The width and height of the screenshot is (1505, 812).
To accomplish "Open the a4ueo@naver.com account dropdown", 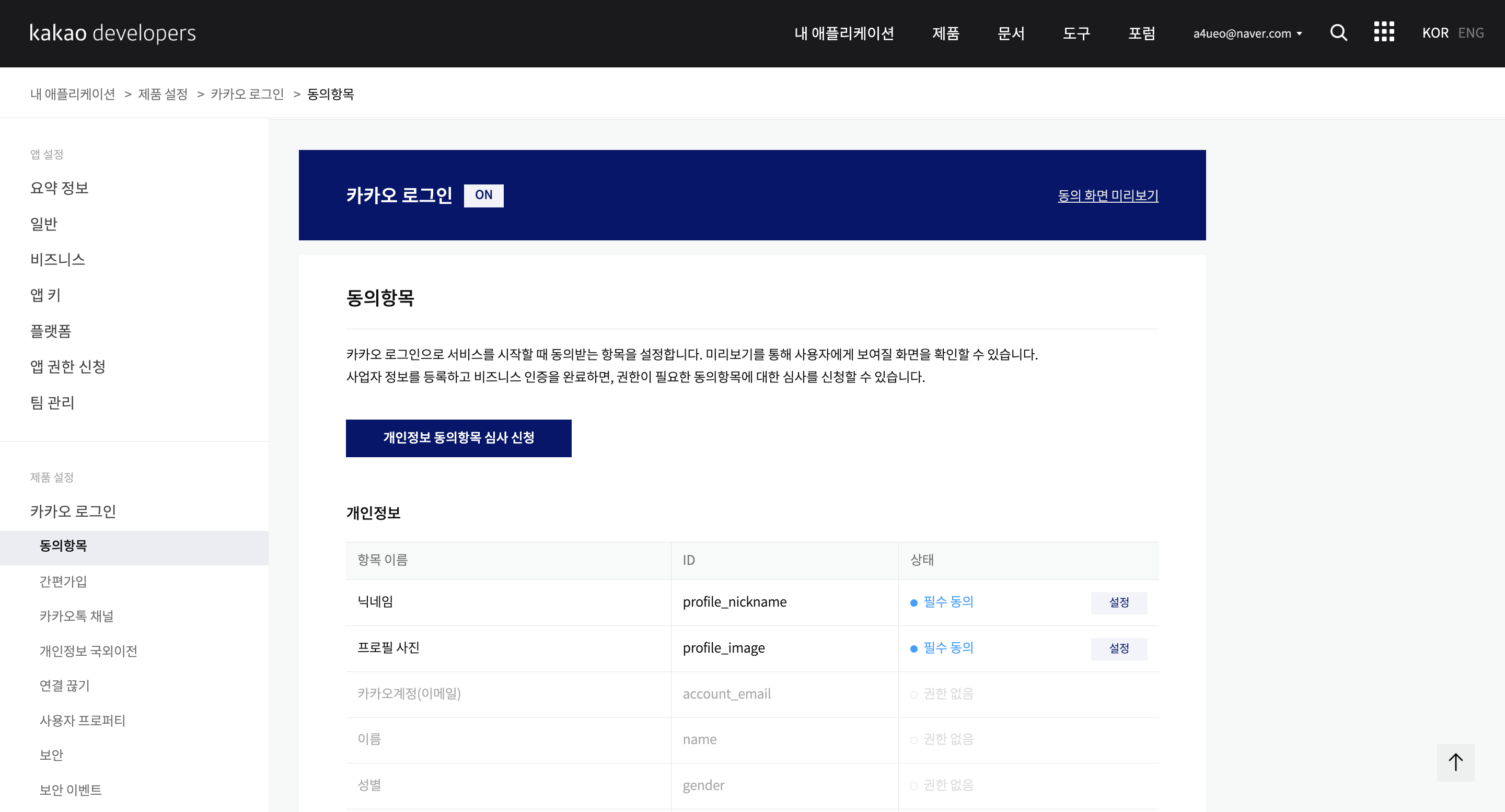I will [x=1247, y=33].
